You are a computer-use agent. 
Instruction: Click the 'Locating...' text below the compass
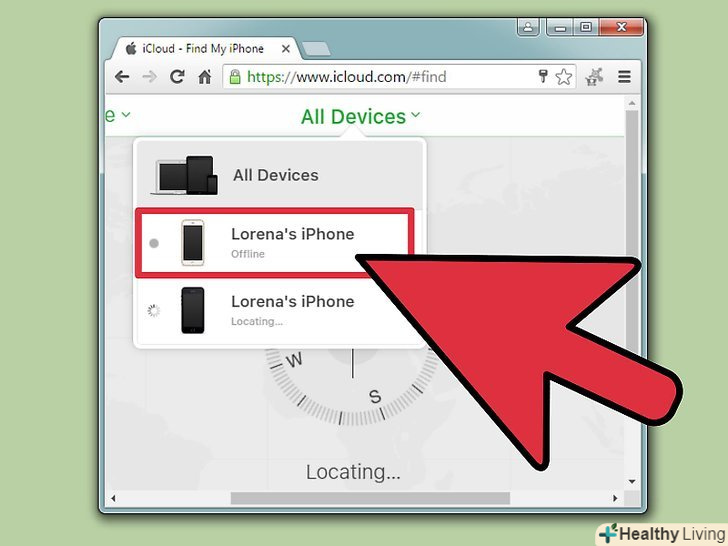[353, 472]
